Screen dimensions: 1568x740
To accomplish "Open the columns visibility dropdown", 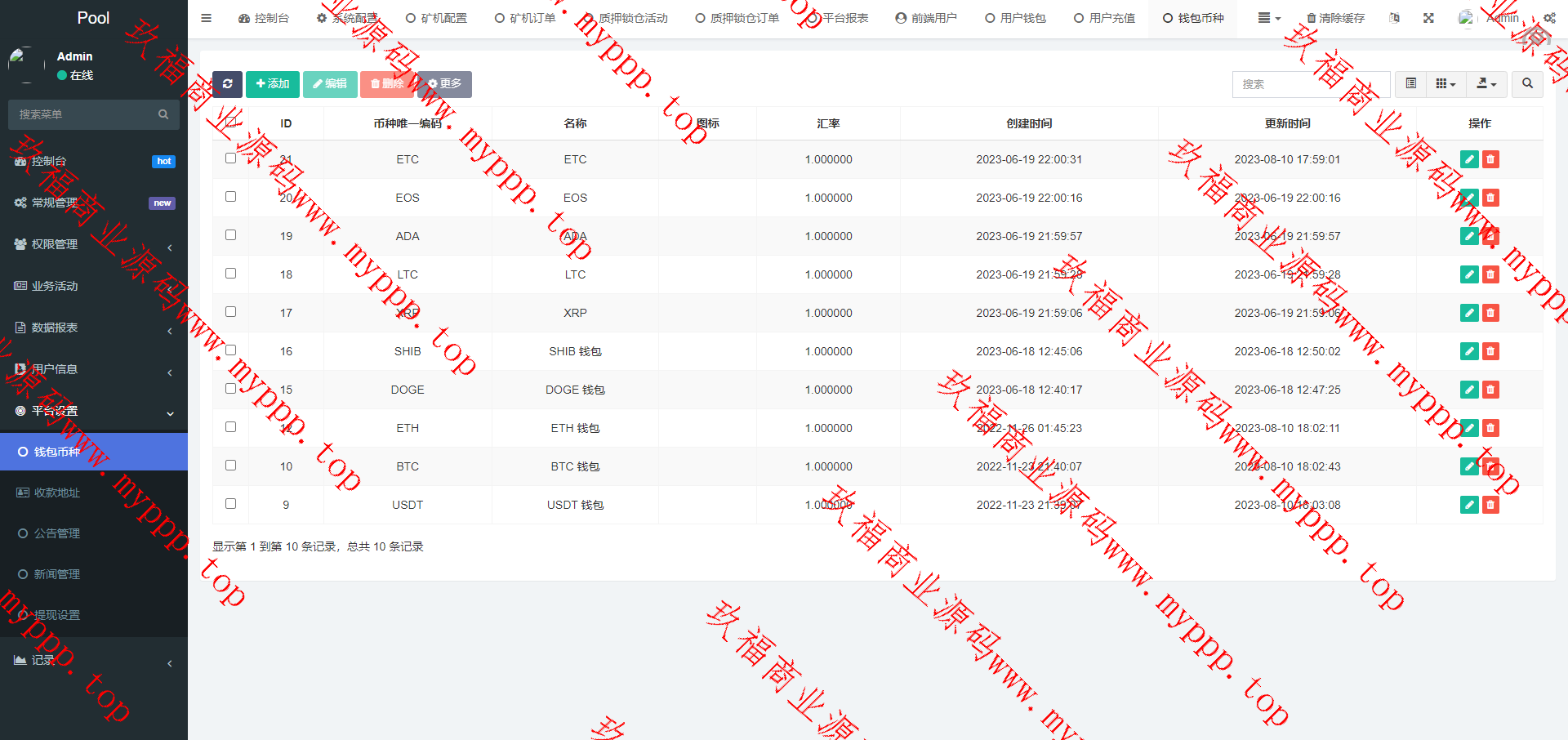I will [1445, 84].
